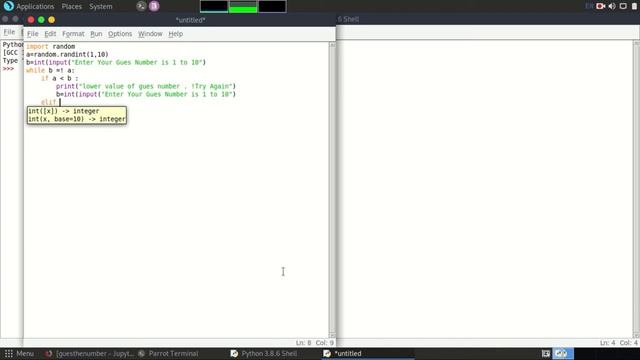
Task: Place cursor on 'import random' line
Action: click(51, 47)
